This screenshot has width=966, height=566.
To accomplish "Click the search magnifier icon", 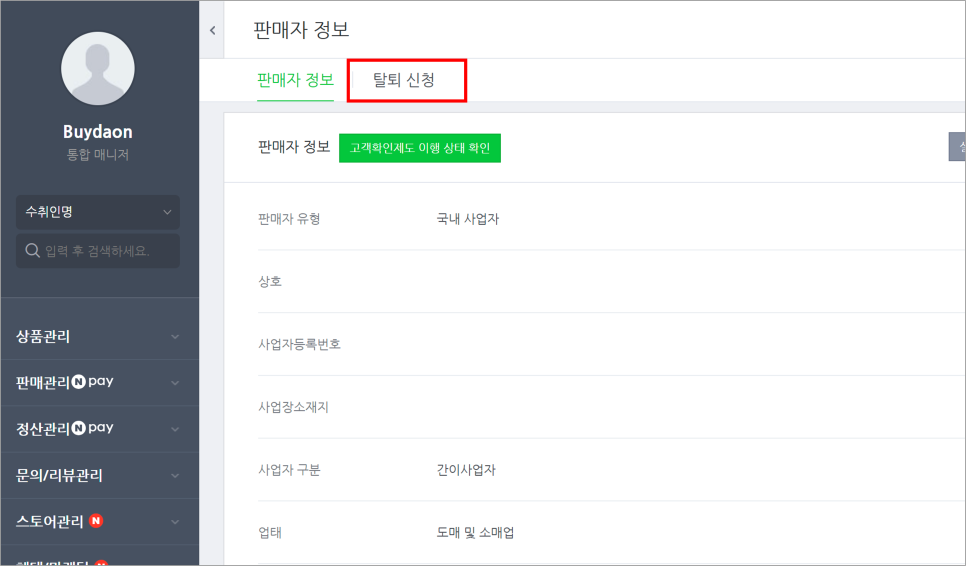I will pyautogui.click(x=32, y=250).
